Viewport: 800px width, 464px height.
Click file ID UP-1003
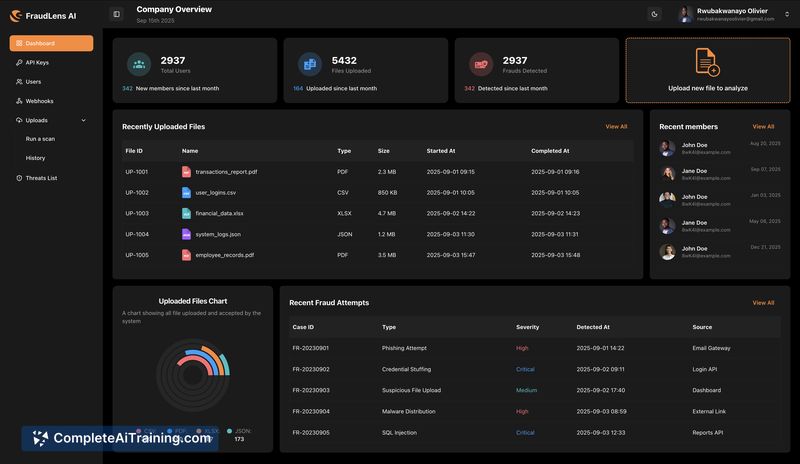pyautogui.click(x=137, y=213)
